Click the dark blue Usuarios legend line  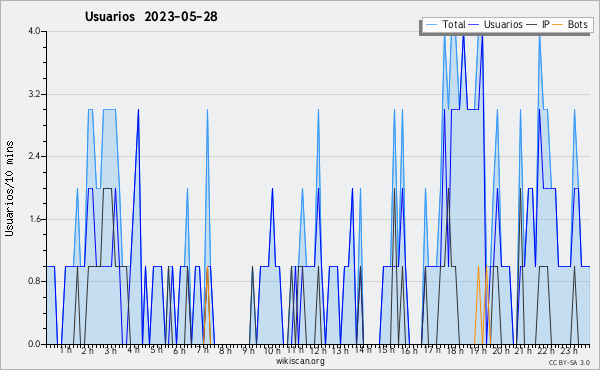pyautogui.click(x=474, y=25)
